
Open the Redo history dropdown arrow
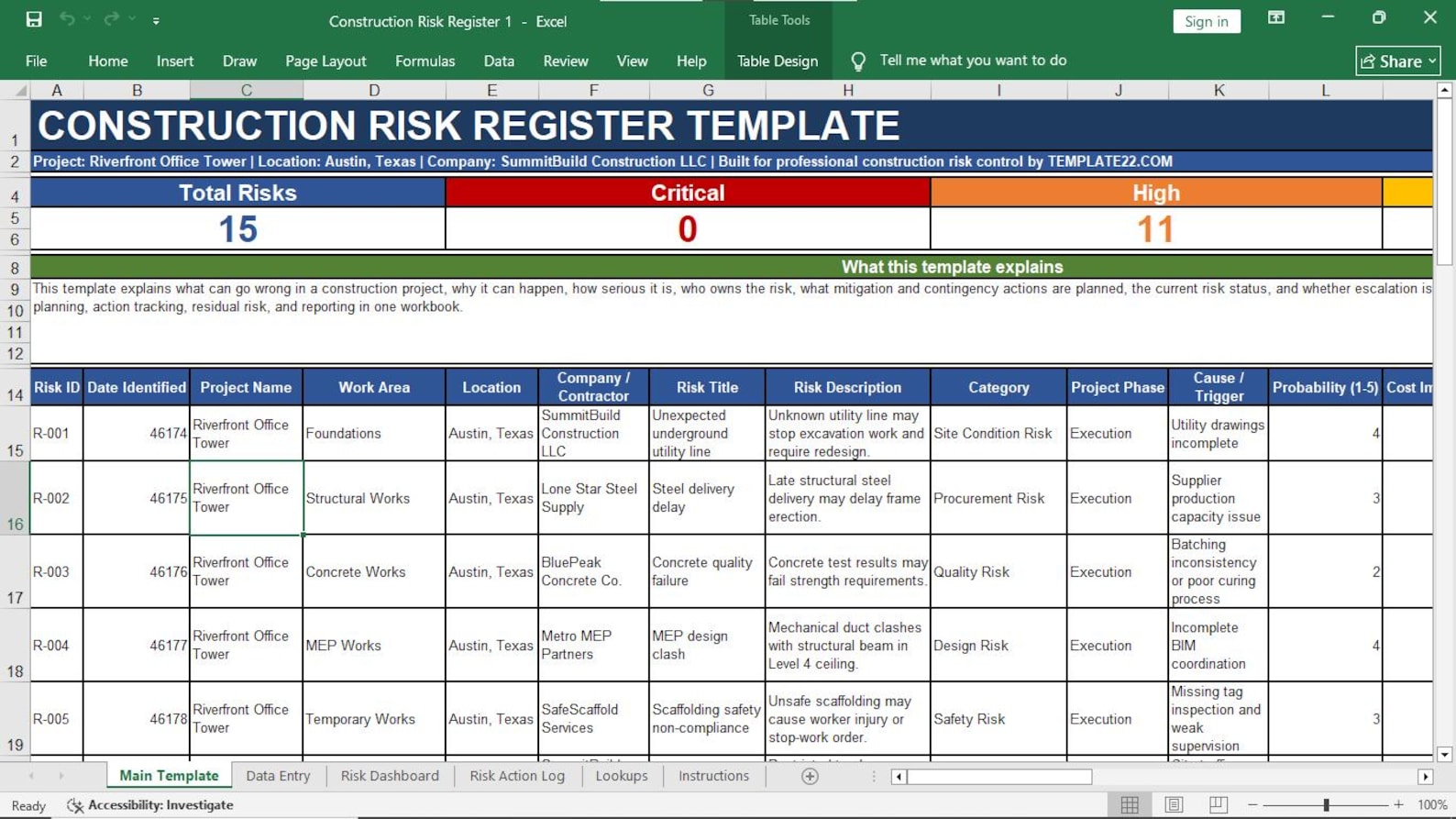[x=132, y=19]
